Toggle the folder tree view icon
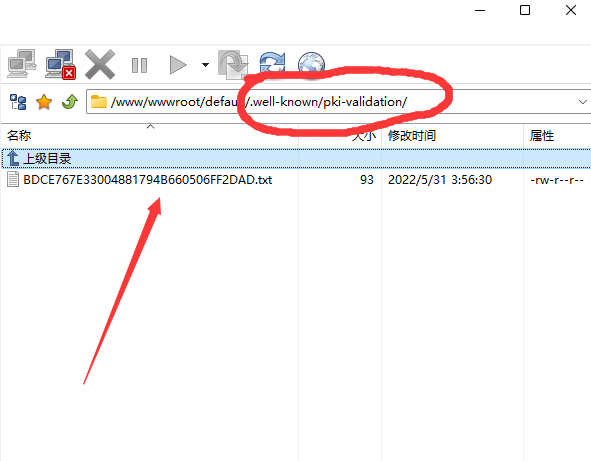Image resolution: width=591 pixels, height=461 pixels. pyautogui.click(x=18, y=102)
